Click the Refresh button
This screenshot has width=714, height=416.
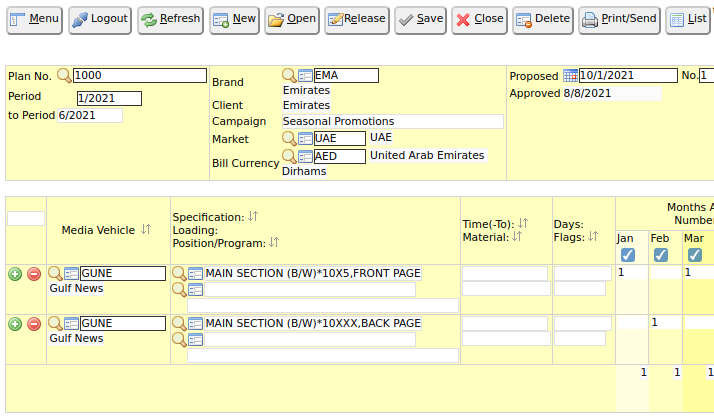tap(170, 19)
